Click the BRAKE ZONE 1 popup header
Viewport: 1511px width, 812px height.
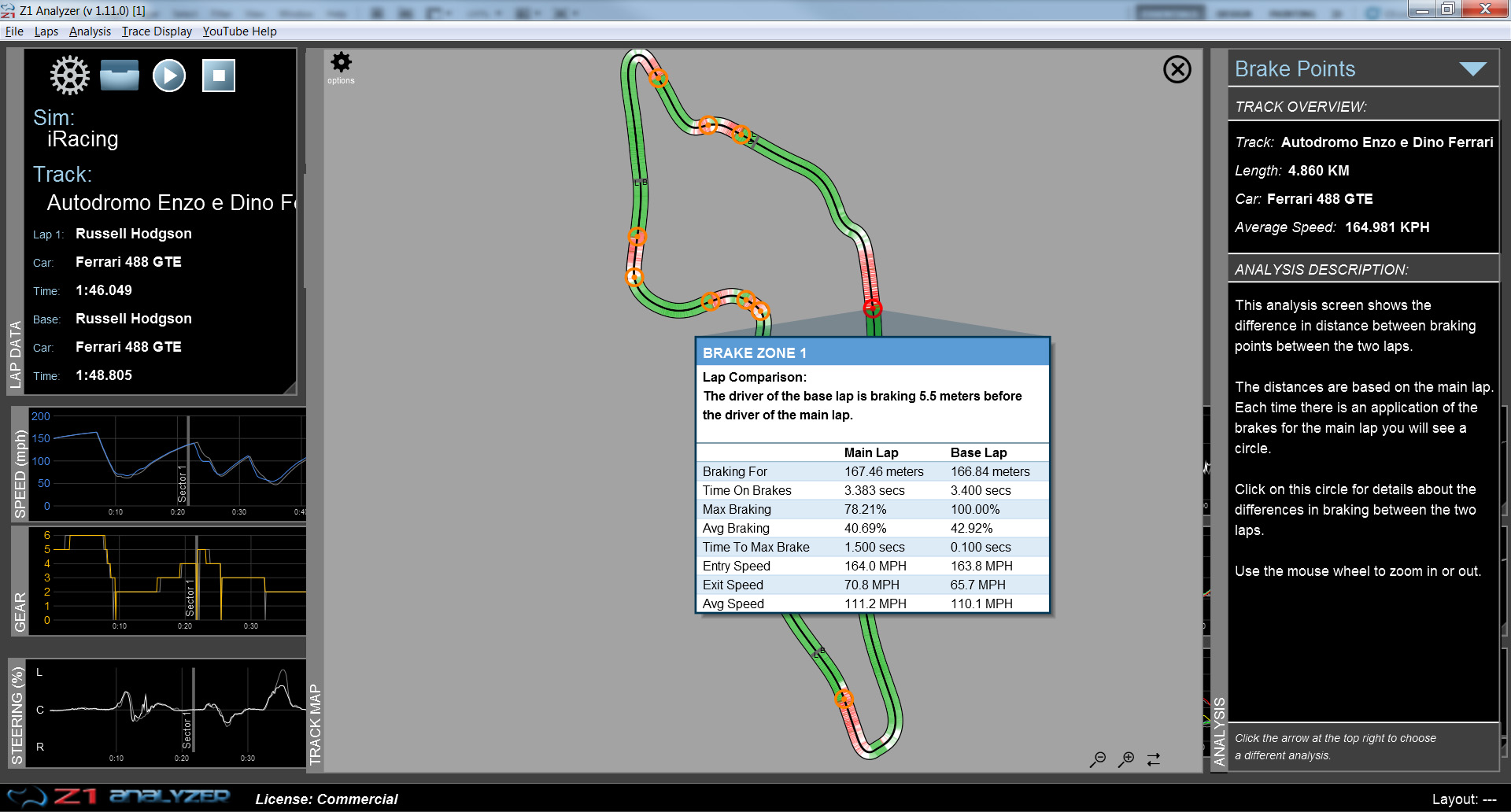click(873, 352)
